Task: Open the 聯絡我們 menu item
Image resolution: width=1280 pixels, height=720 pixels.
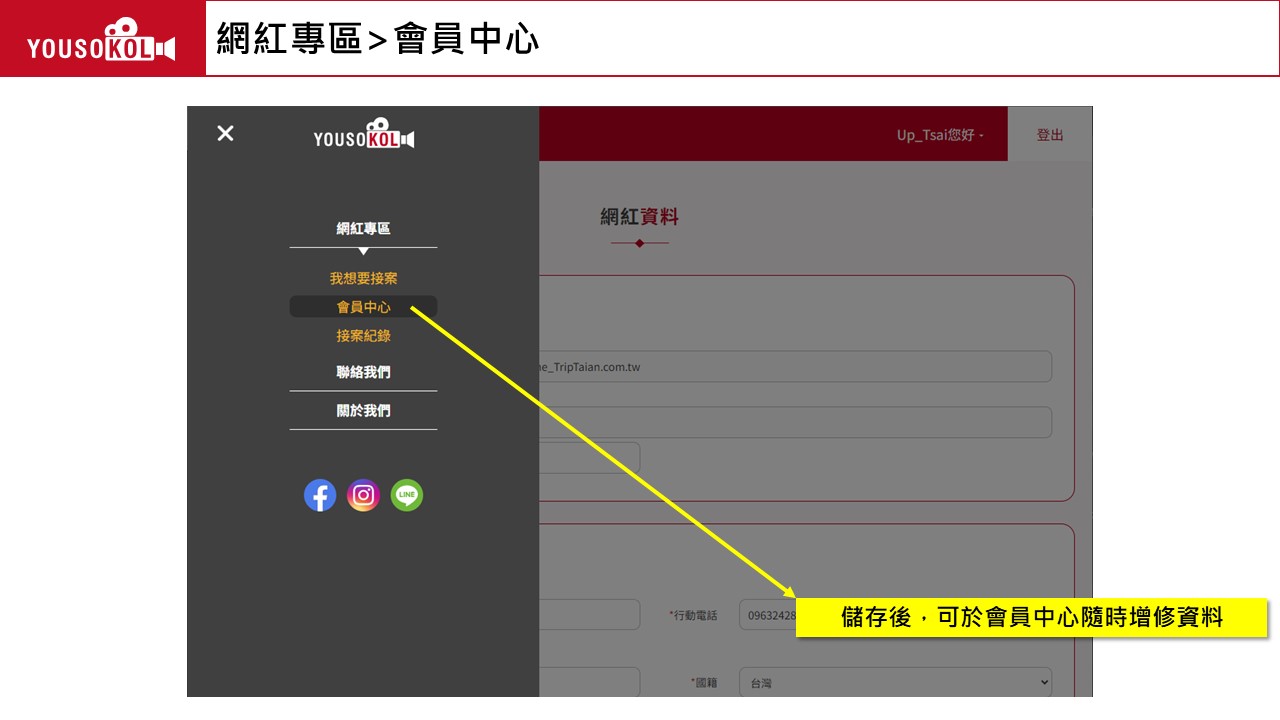Action: (x=363, y=372)
